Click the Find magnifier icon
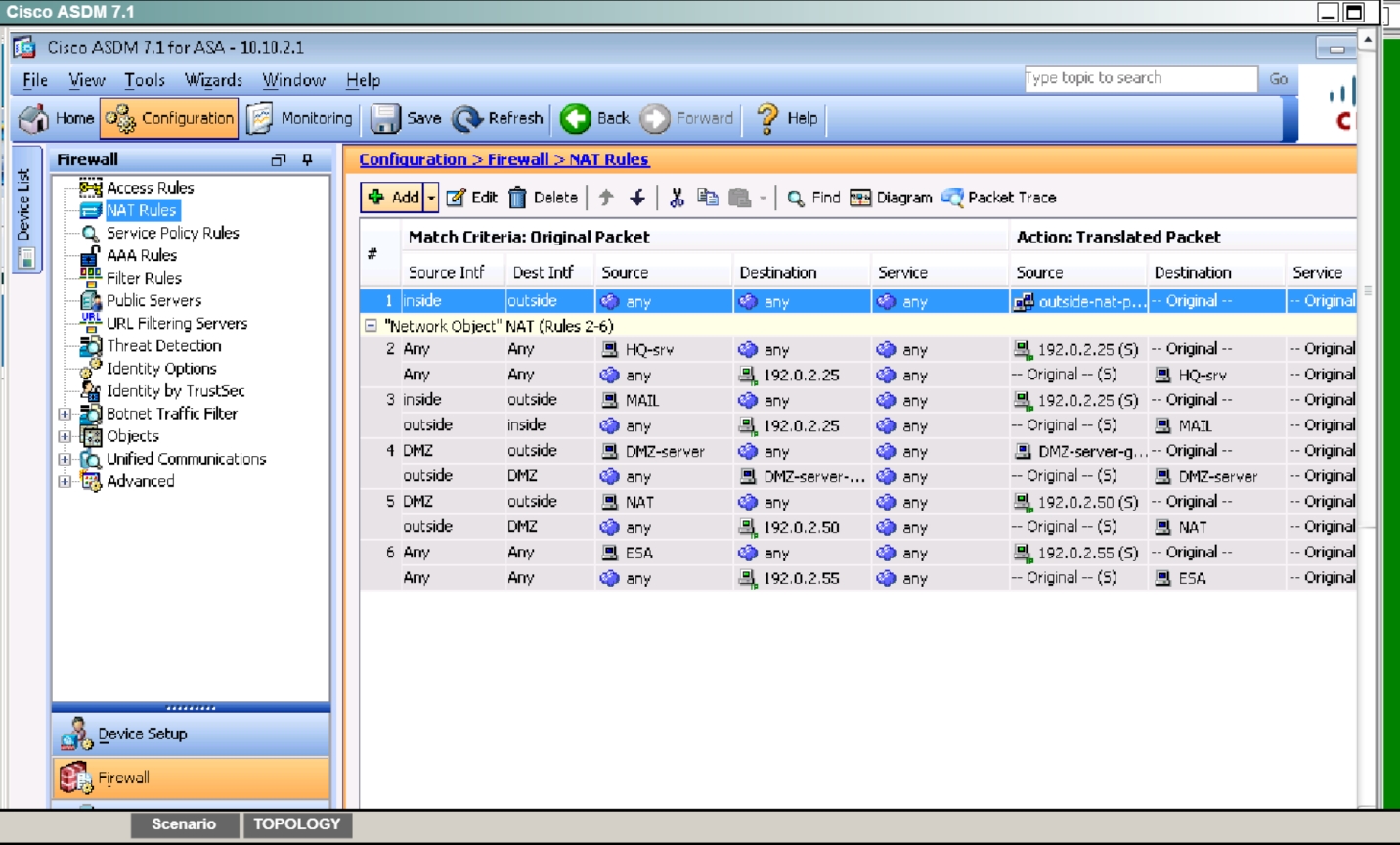1400x845 pixels. 797,198
